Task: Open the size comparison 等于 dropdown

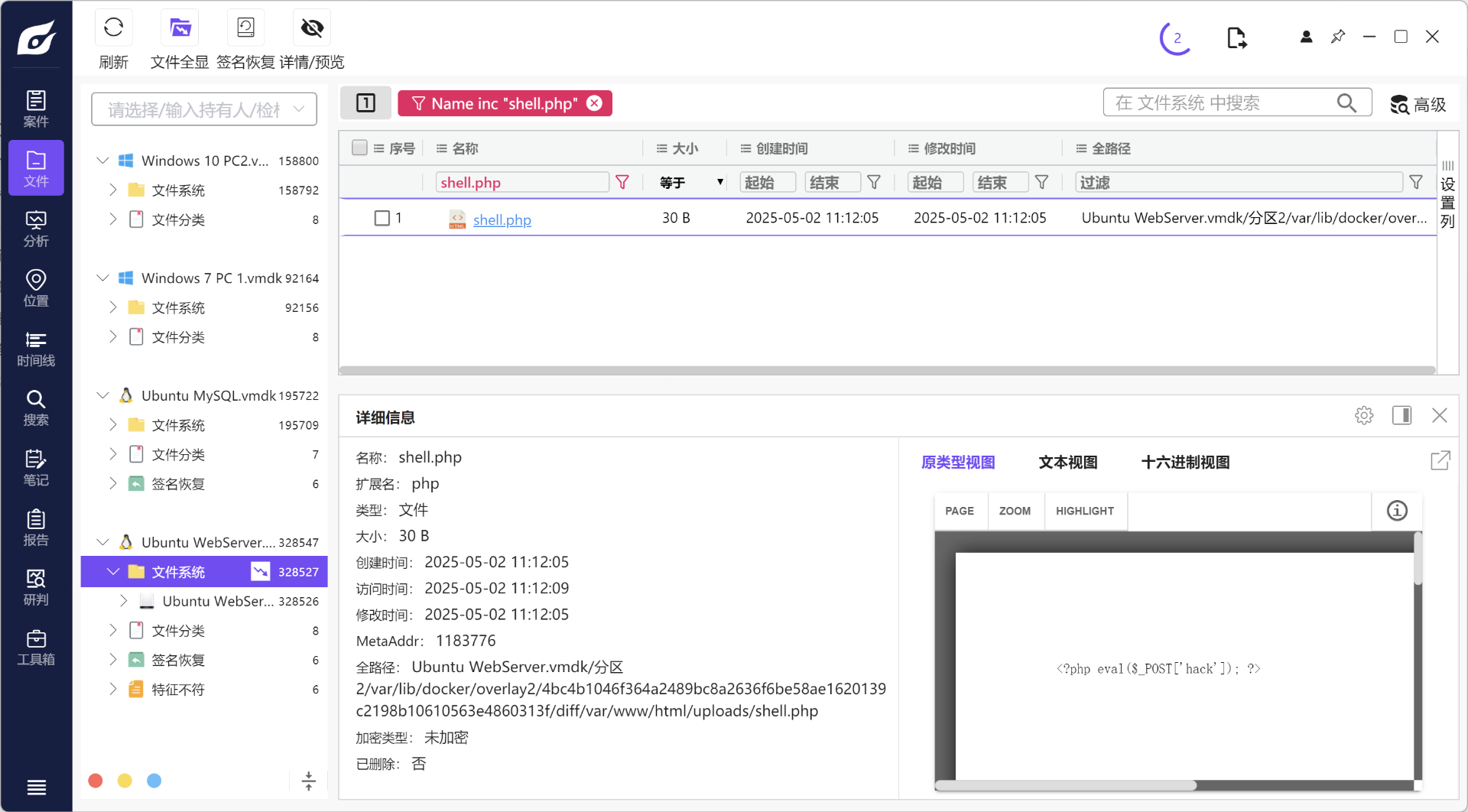Action: coord(691,182)
